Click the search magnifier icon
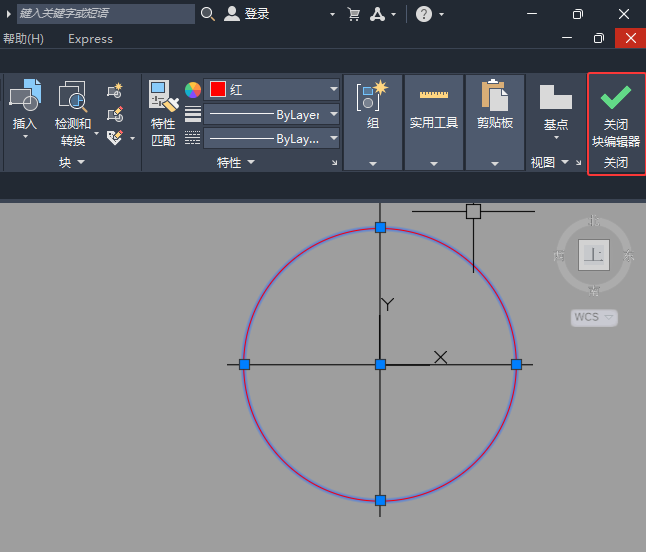The height and width of the screenshot is (552, 646). [208, 14]
